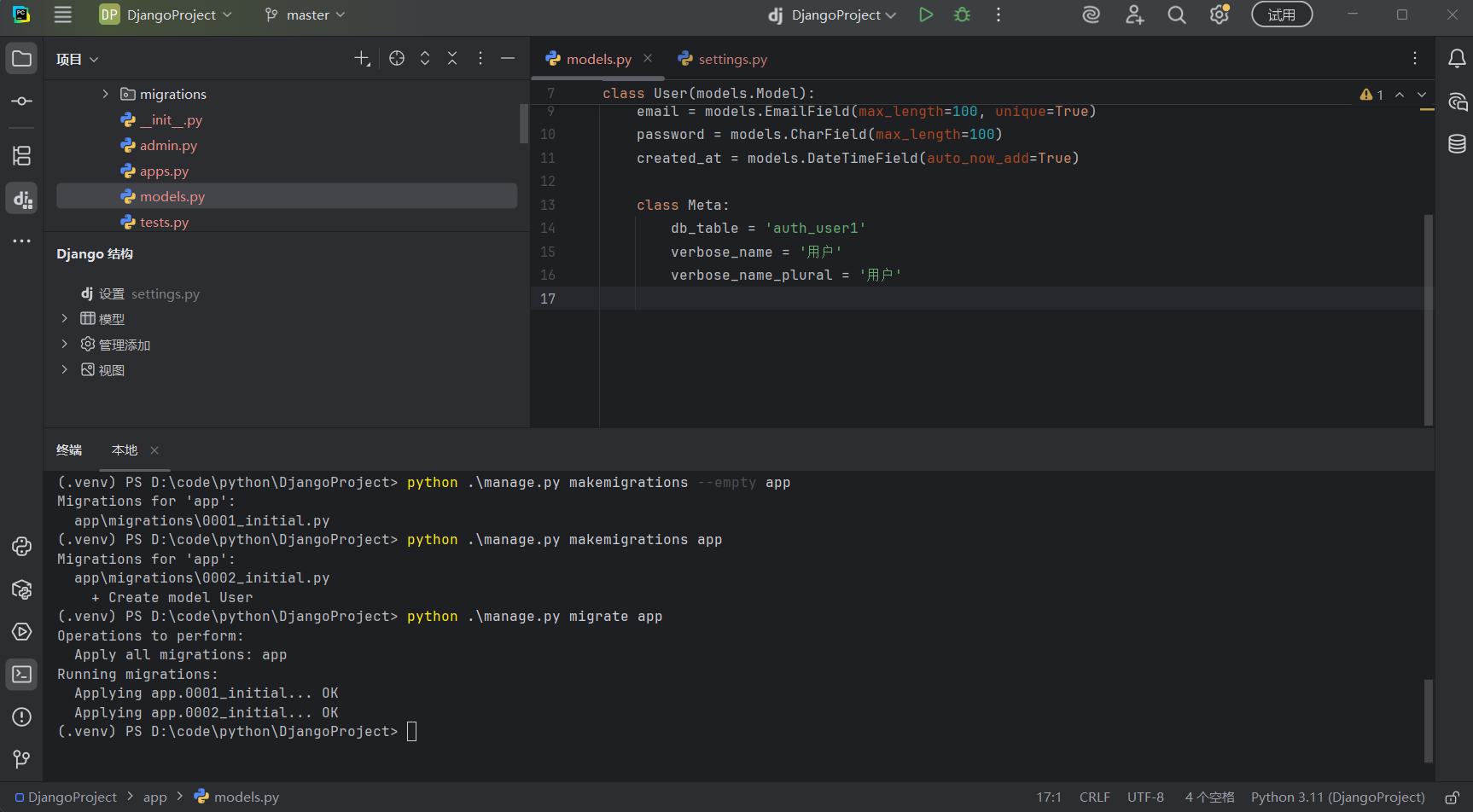Viewport: 1473px width, 812px height.
Task: Open the Database tool window
Action: coord(1457,144)
